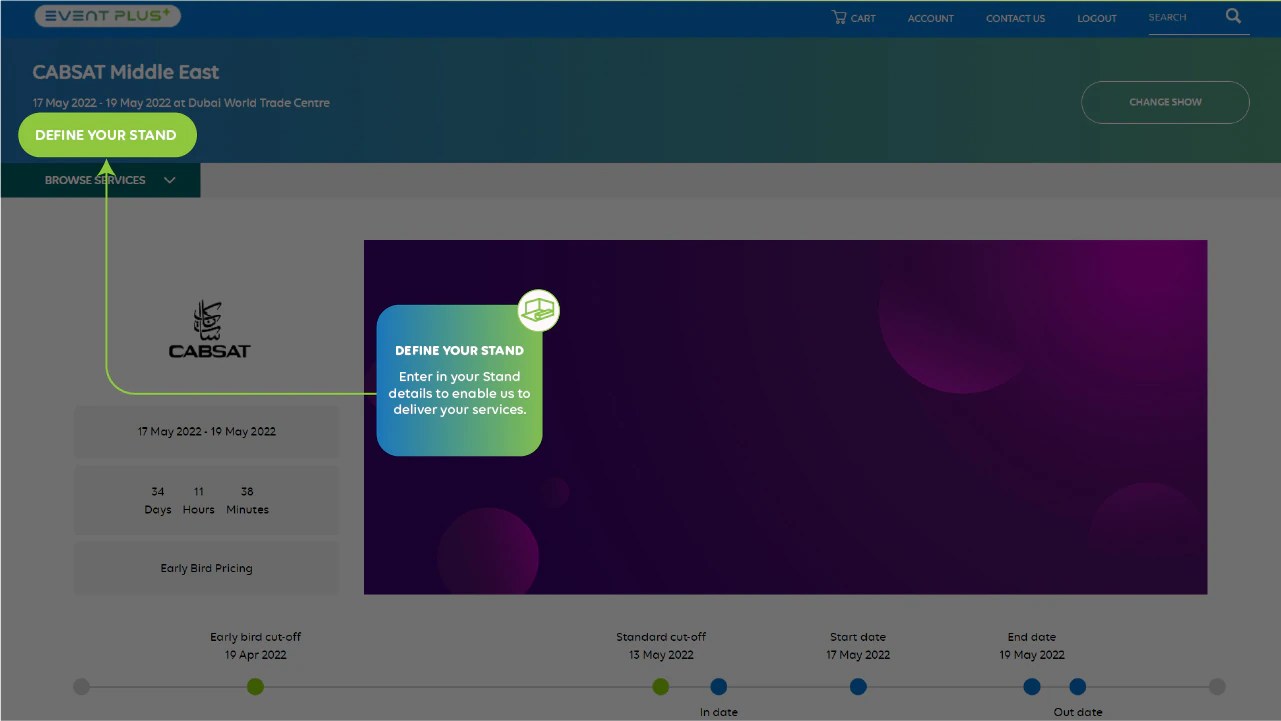Screen dimensions: 1281x721
Task: Click the 19 Apr 2022 date label
Action: click(255, 655)
